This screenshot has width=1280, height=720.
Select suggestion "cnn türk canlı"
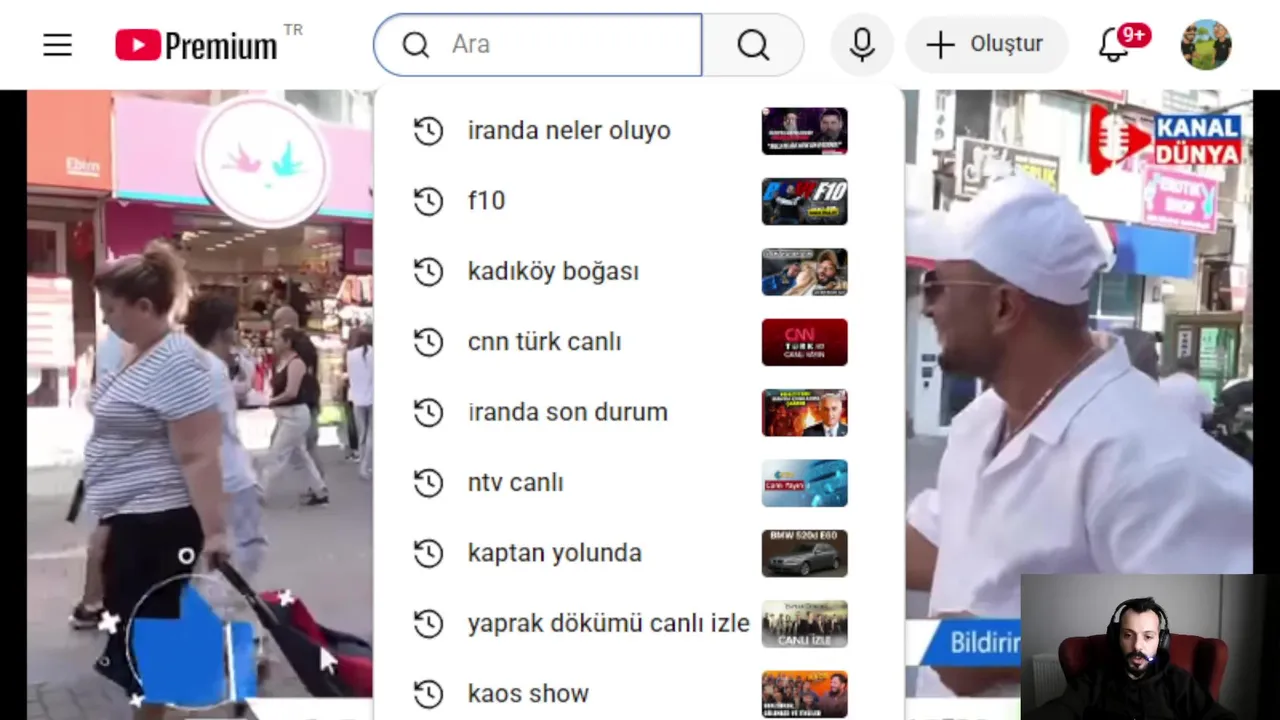(638, 342)
